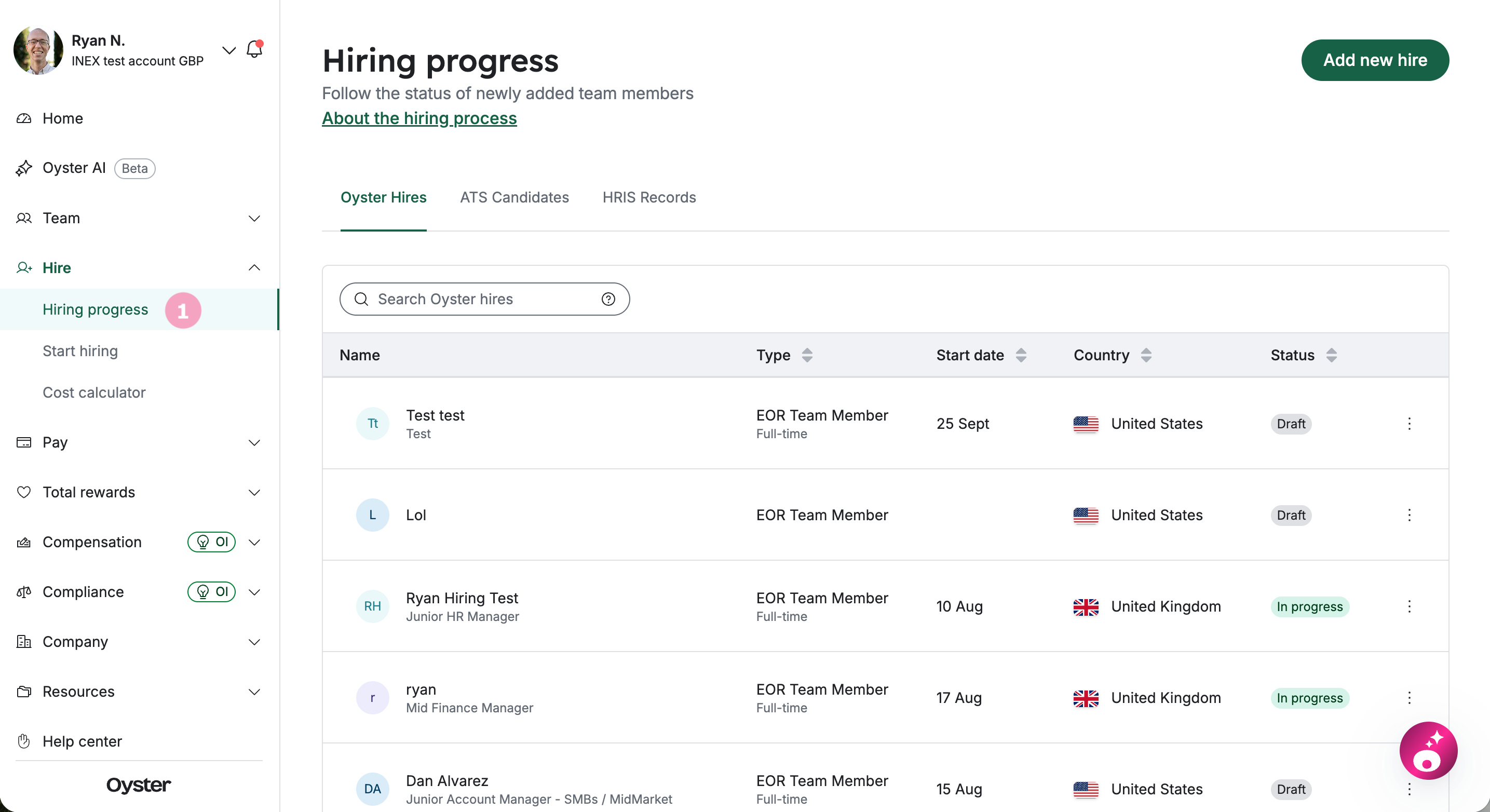This screenshot has width=1490, height=812.
Task: Click the OI badge next to Compliance
Action: pyautogui.click(x=212, y=592)
